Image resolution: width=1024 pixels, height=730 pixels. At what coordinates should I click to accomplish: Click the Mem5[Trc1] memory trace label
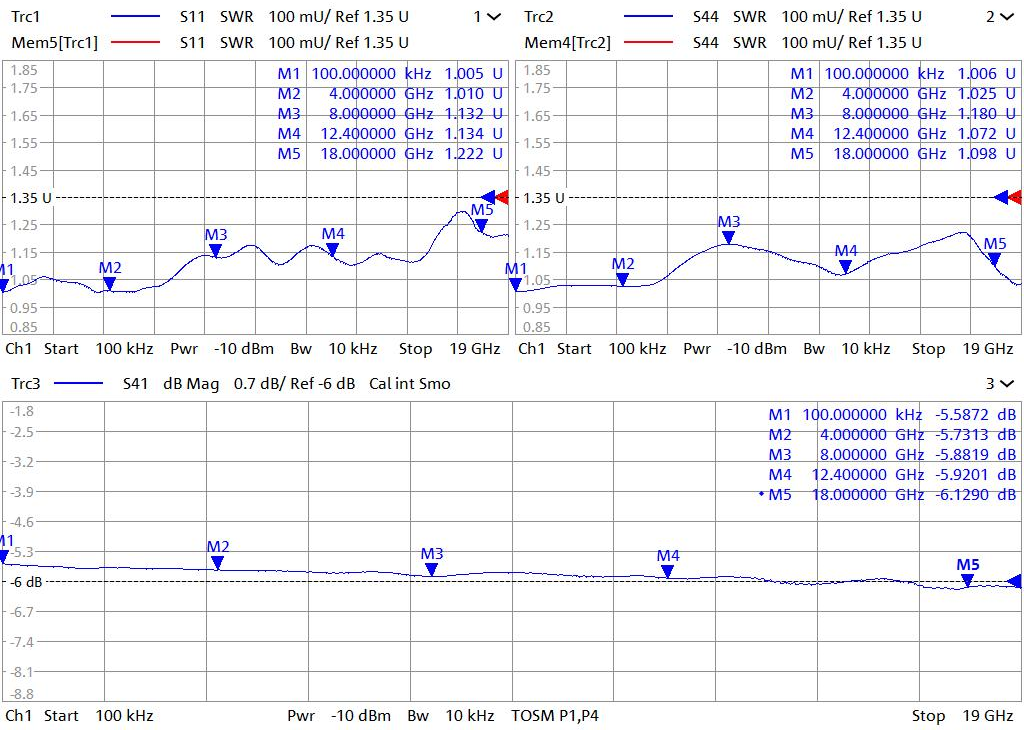click(x=54, y=42)
